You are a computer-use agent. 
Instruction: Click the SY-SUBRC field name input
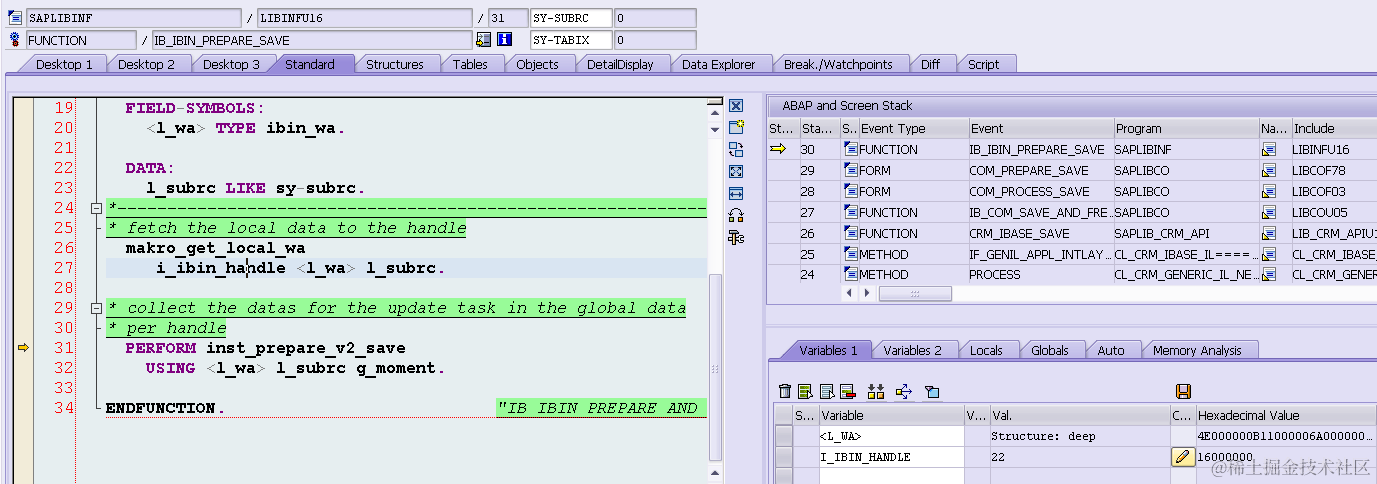(570, 18)
